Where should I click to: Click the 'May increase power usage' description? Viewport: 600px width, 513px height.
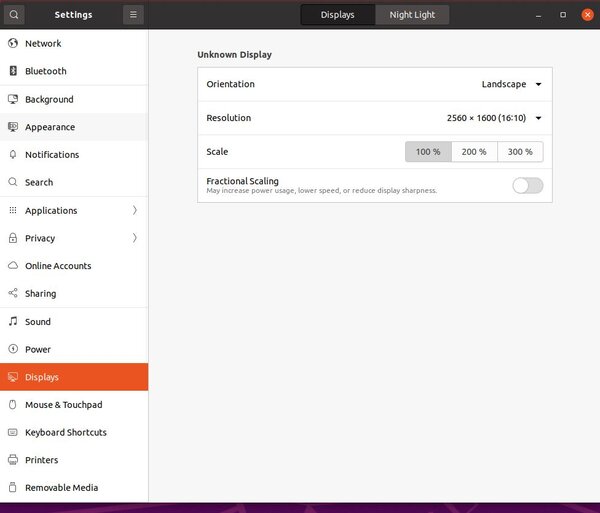click(x=321, y=191)
